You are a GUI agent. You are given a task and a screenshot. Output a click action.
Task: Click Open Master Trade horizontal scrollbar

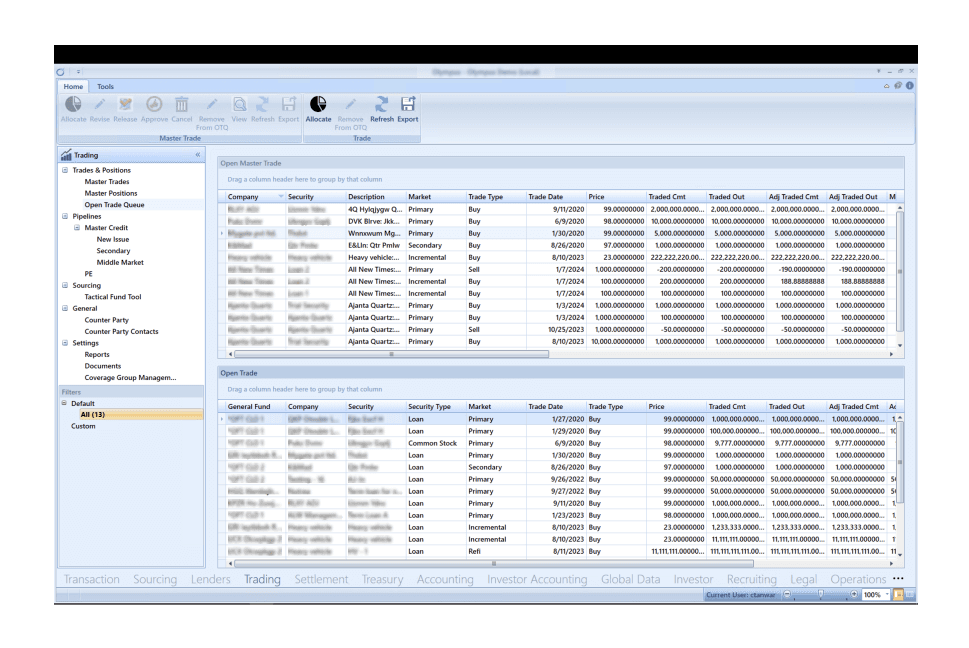click(x=391, y=354)
